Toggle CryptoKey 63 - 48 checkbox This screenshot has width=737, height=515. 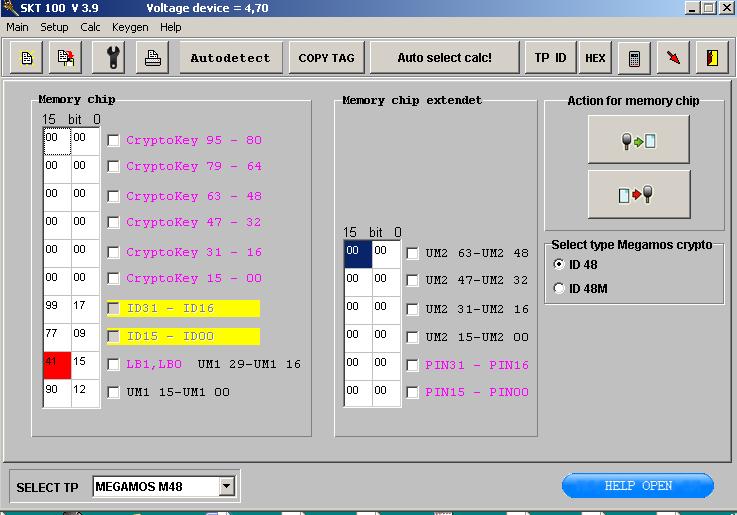113,196
